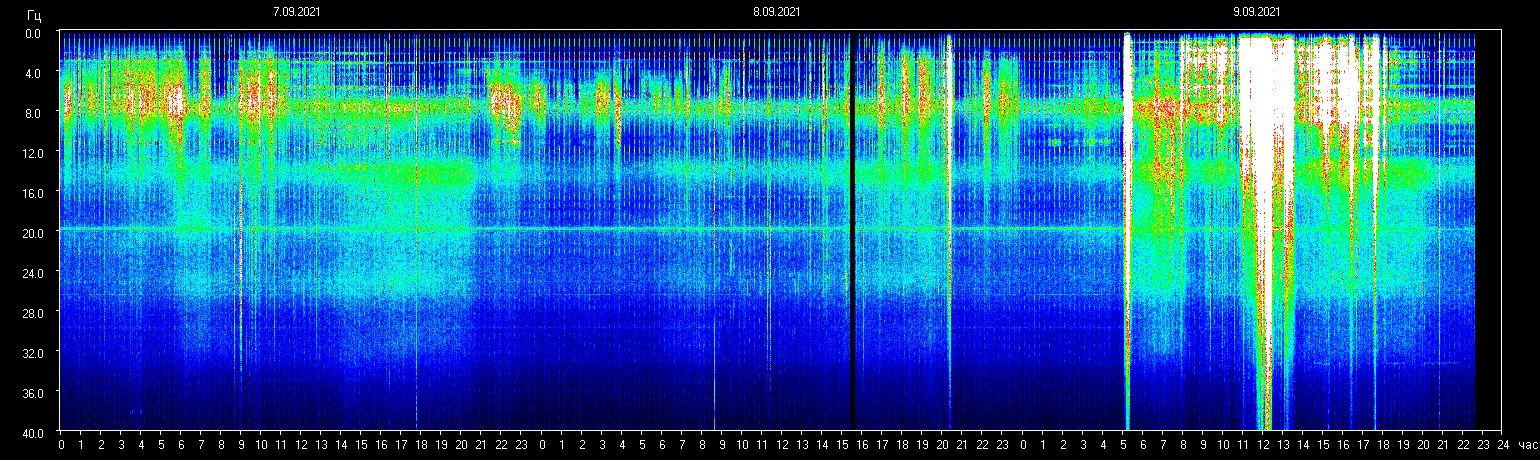Select the 8.0 frequency axis label
Screen dimensions: 1540x460
pyautogui.click(x=33, y=113)
